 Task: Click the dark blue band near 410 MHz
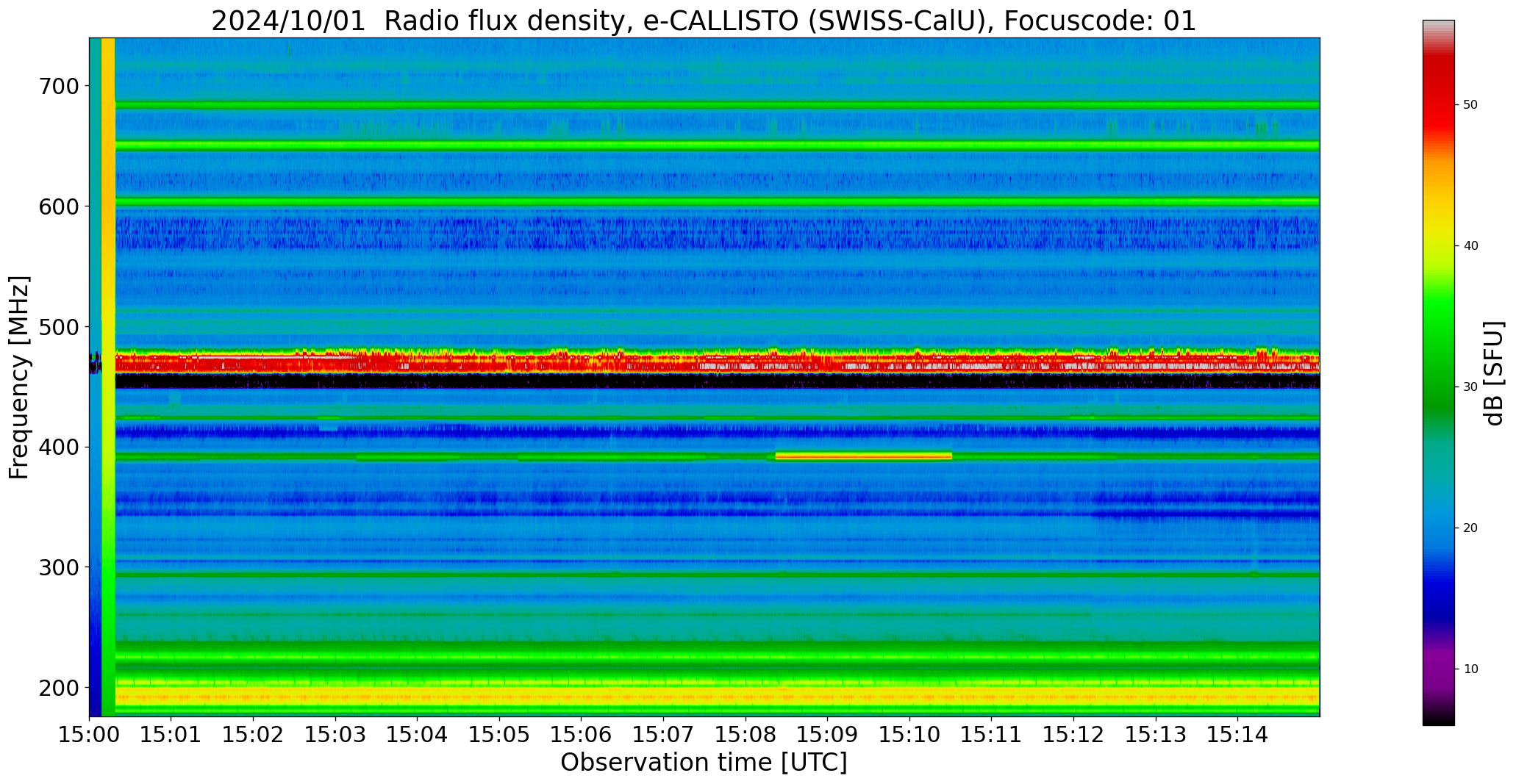pyautogui.click(x=717, y=433)
